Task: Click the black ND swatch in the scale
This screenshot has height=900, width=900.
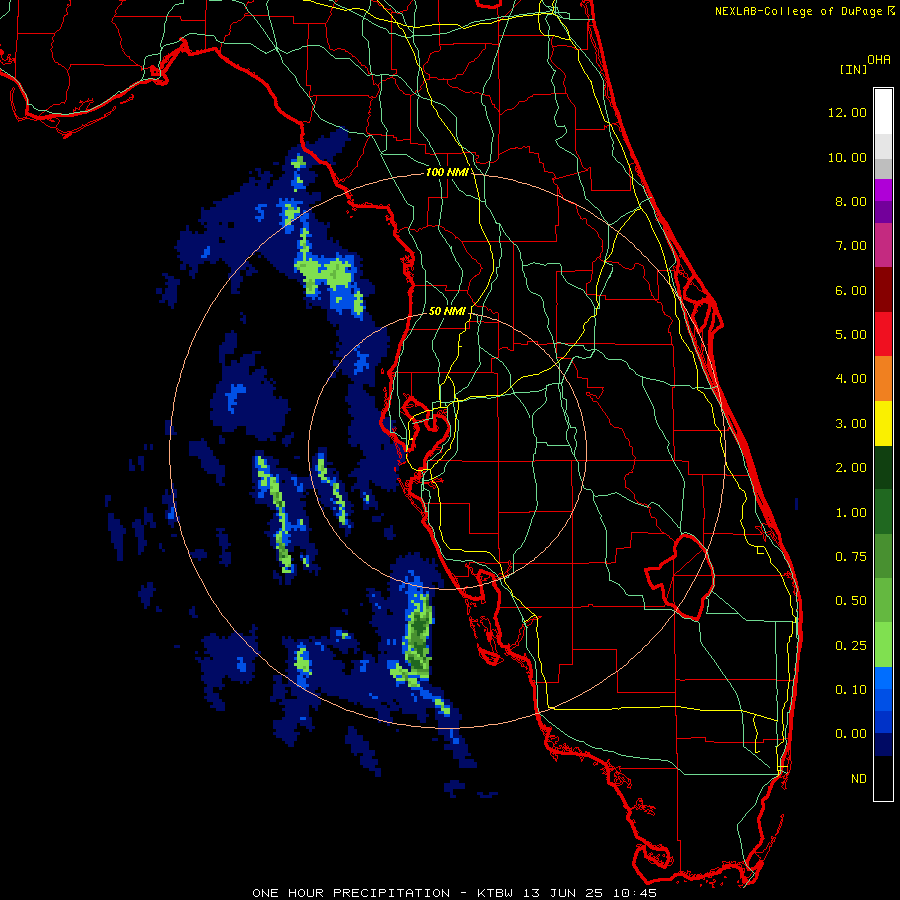Action: [x=883, y=778]
